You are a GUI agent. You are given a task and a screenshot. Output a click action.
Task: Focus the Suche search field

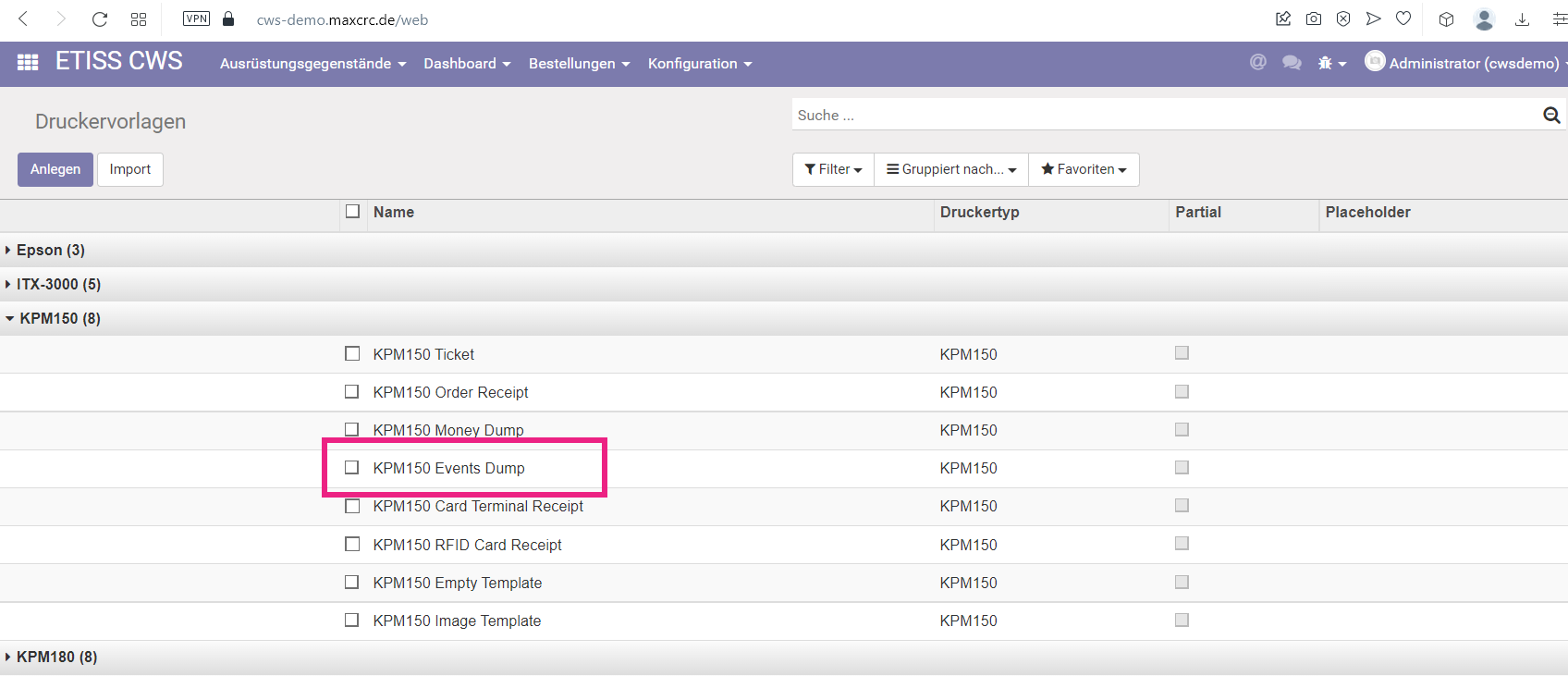[1165, 115]
